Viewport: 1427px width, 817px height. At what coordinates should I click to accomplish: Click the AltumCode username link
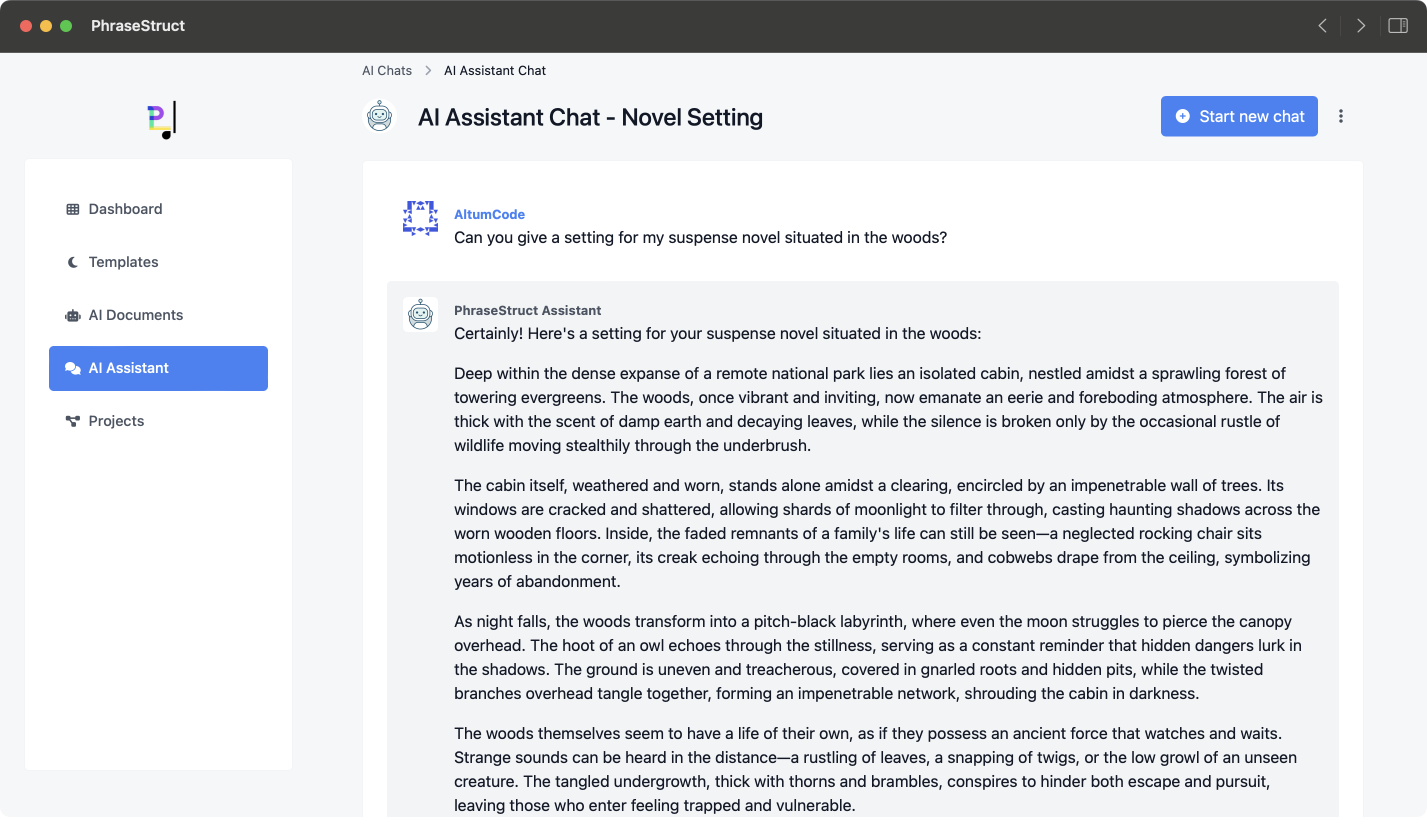[x=489, y=214]
